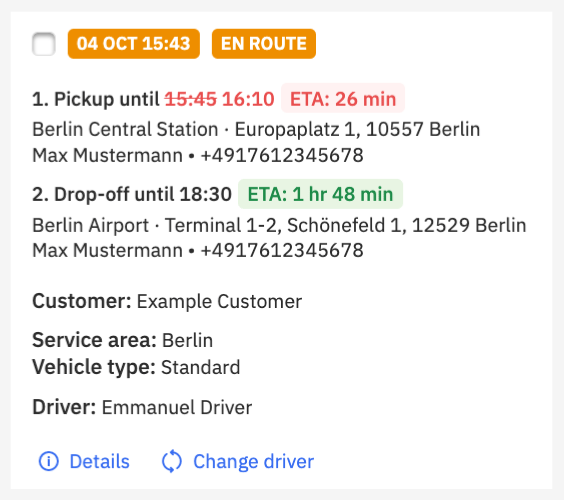
Task: Select the Berlin Central Station pickup address
Action: click(x=256, y=129)
